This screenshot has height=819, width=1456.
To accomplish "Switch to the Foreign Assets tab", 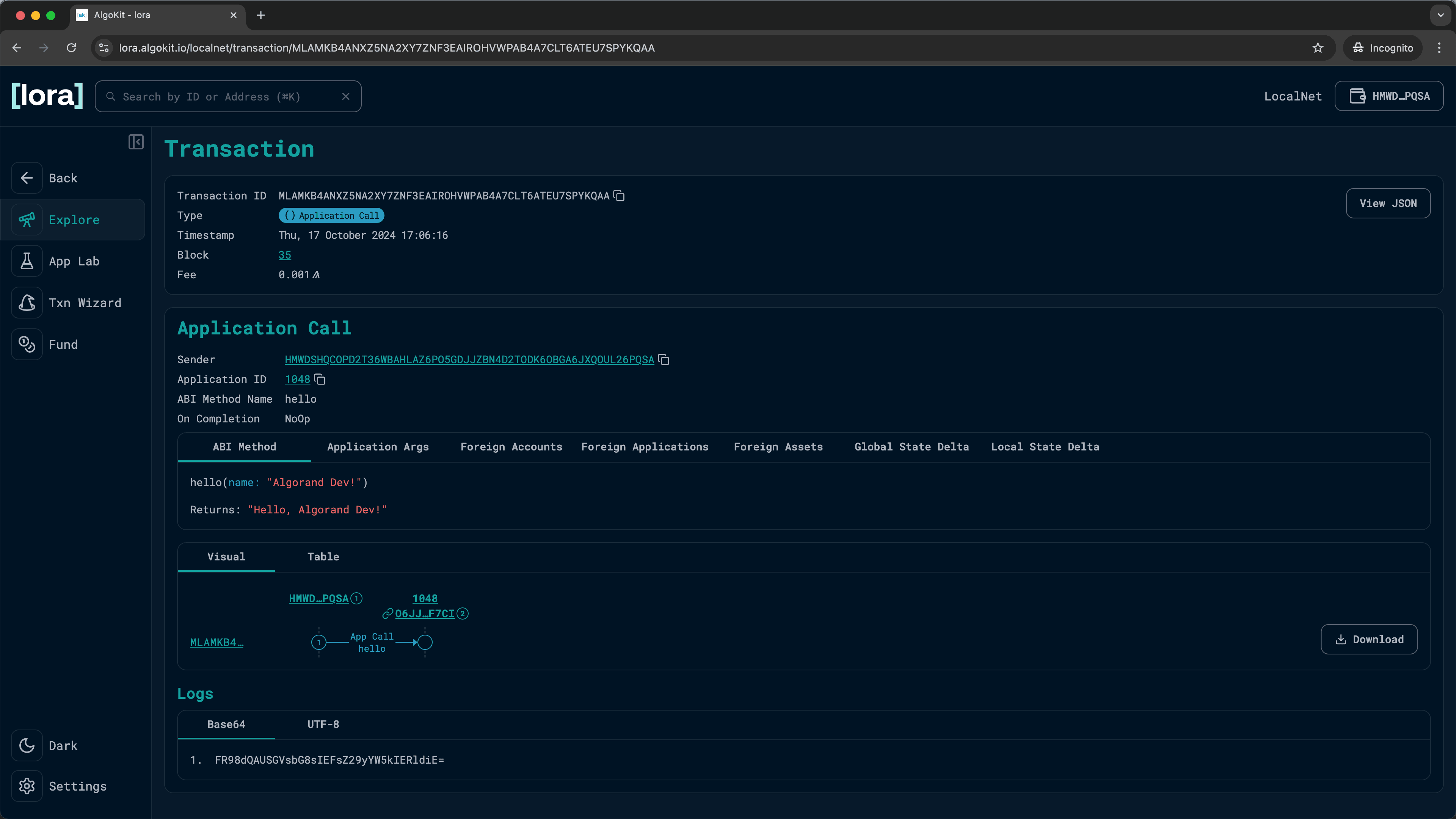I will pyautogui.click(x=778, y=447).
